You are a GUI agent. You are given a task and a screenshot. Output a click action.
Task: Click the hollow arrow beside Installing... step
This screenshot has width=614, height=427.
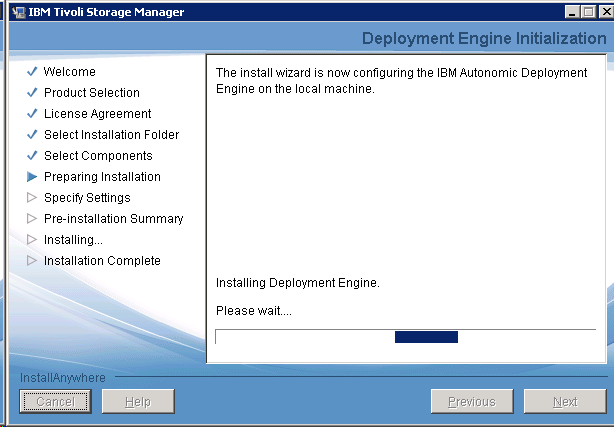[32, 240]
